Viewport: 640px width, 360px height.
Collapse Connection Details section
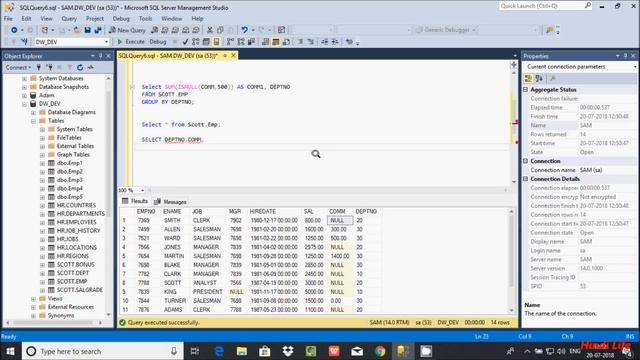[x=526, y=179]
